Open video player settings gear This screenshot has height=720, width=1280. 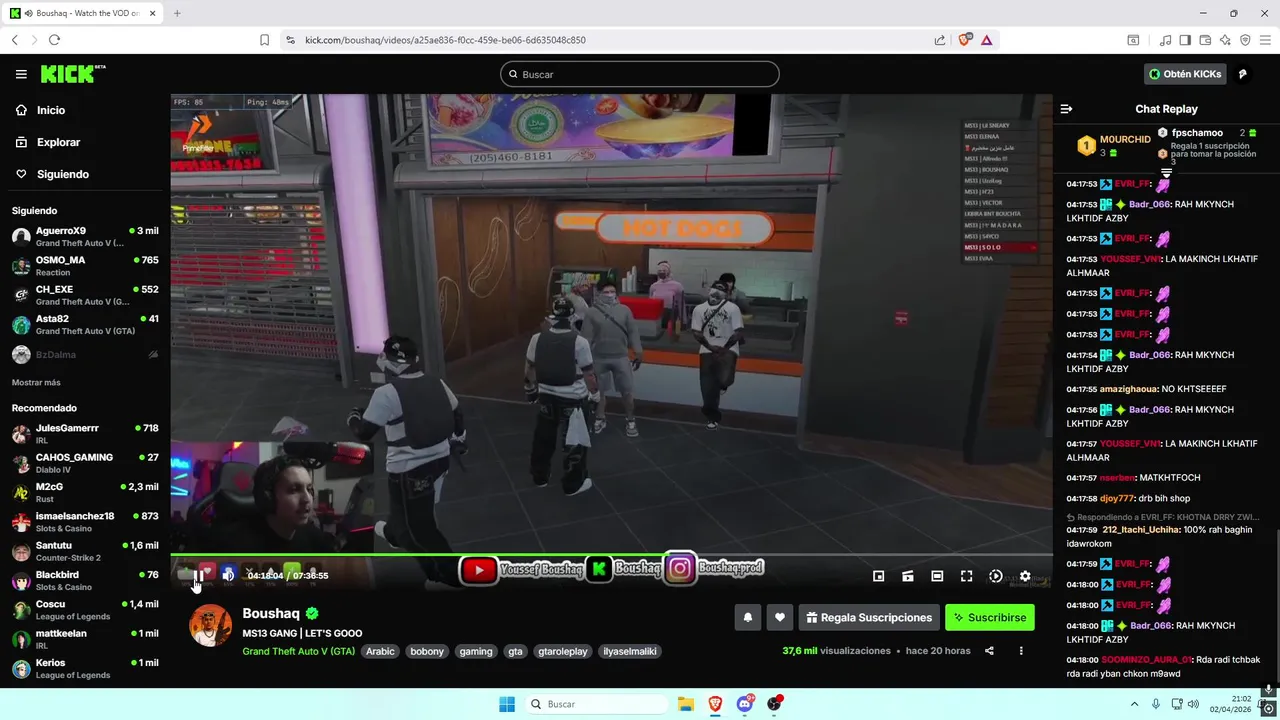1025,576
